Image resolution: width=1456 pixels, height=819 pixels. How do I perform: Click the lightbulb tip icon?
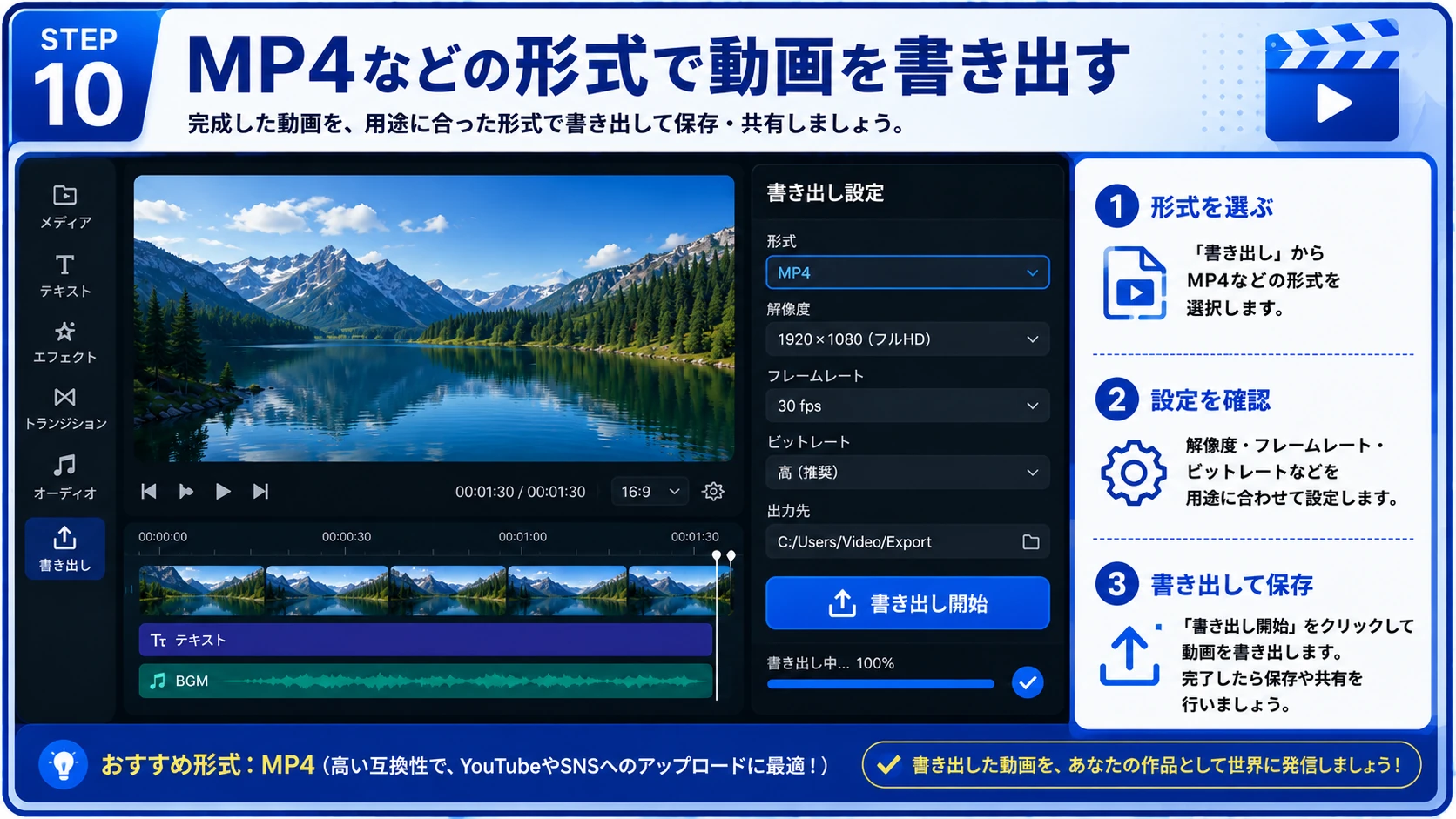click(x=63, y=765)
